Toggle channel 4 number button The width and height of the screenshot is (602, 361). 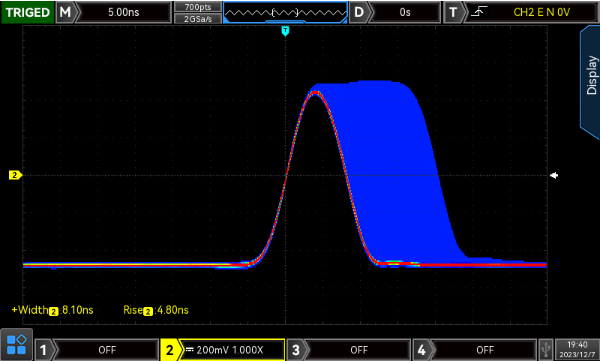422,350
